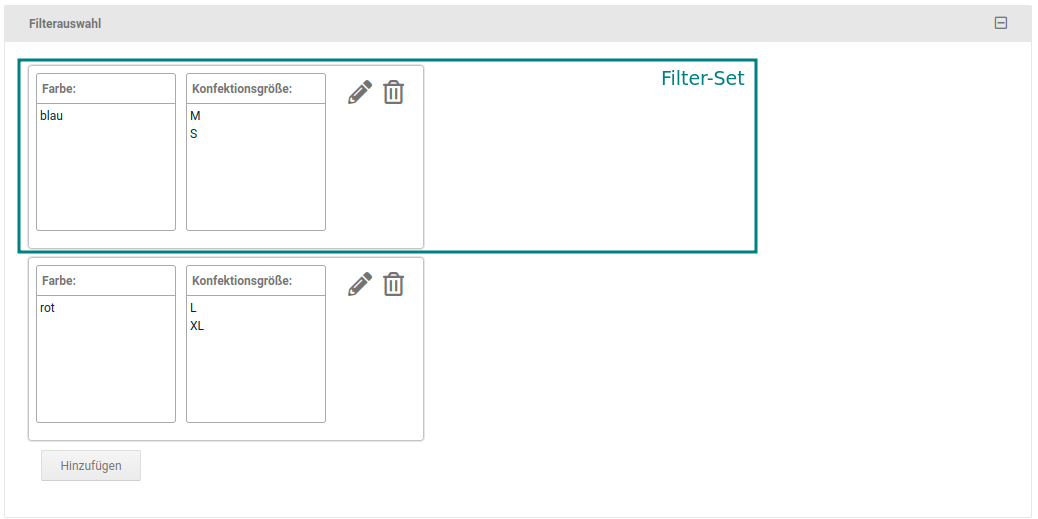Click the Farbe header above rot
Viewport: 1038px width, 519px height.
click(59, 281)
